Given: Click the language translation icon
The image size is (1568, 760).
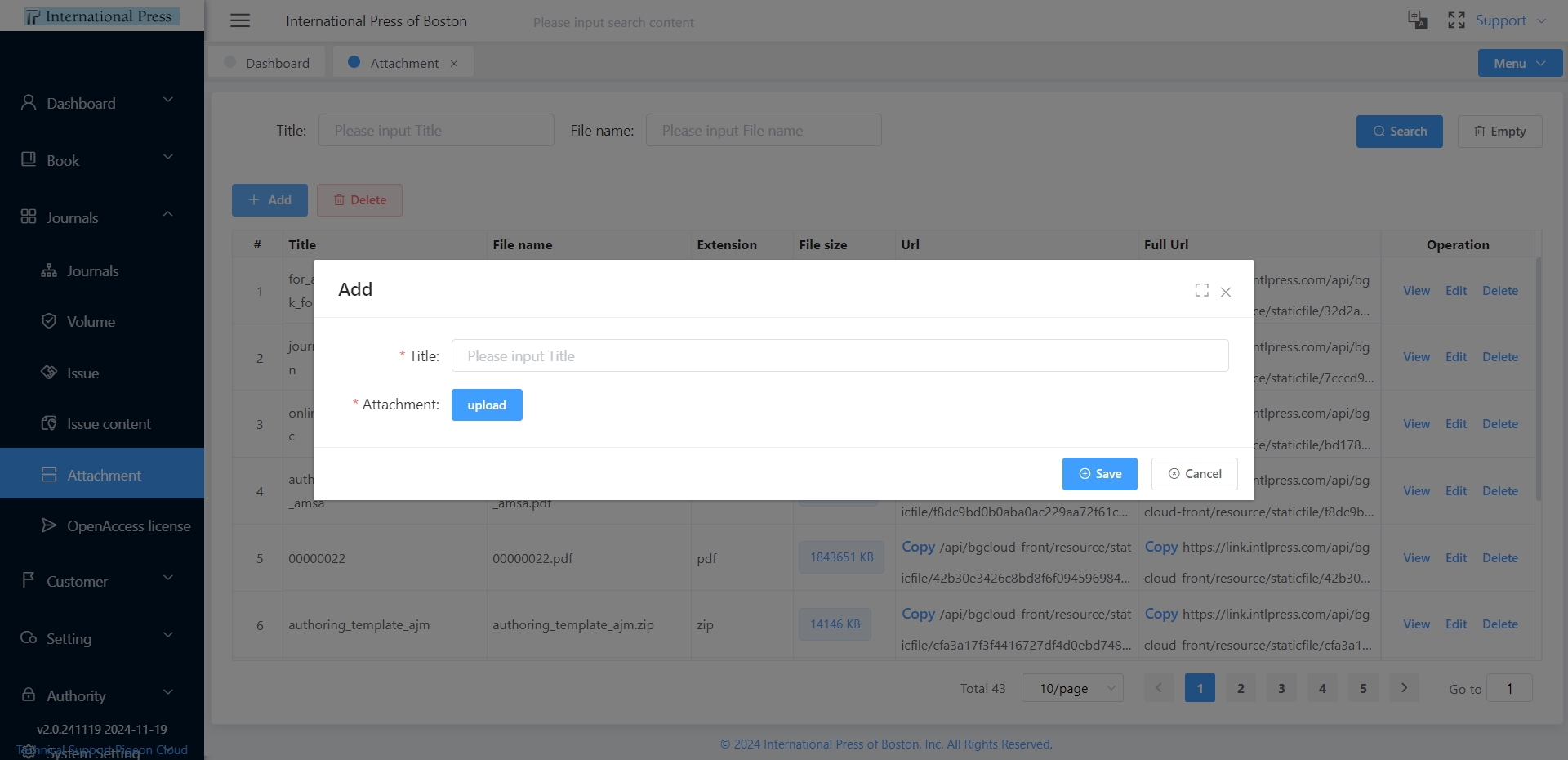Looking at the screenshot, I should point(1417,20).
